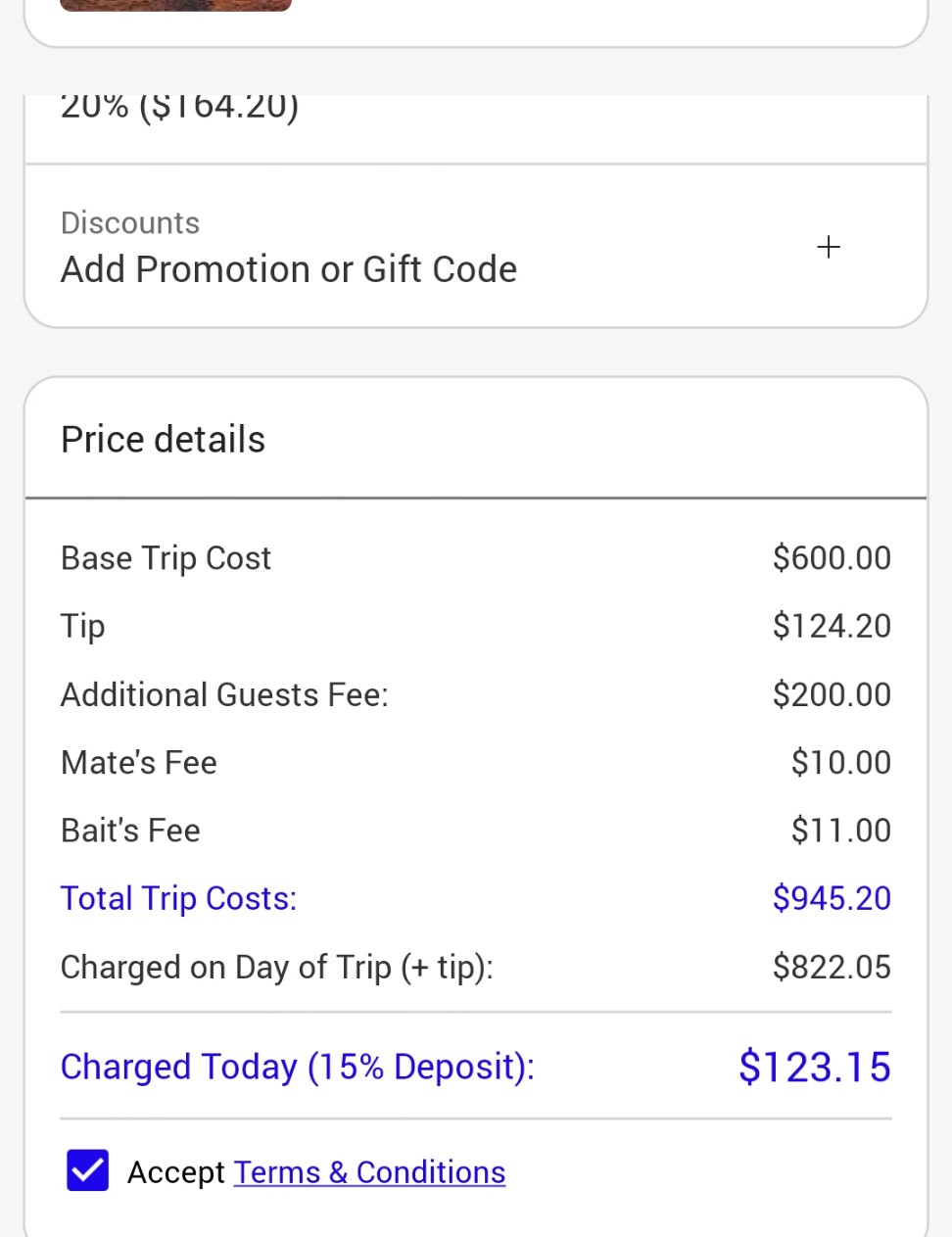Tap the $123.15 deposit amount
The width and height of the screenshot is (952, 1237).
pos(815,1067)
